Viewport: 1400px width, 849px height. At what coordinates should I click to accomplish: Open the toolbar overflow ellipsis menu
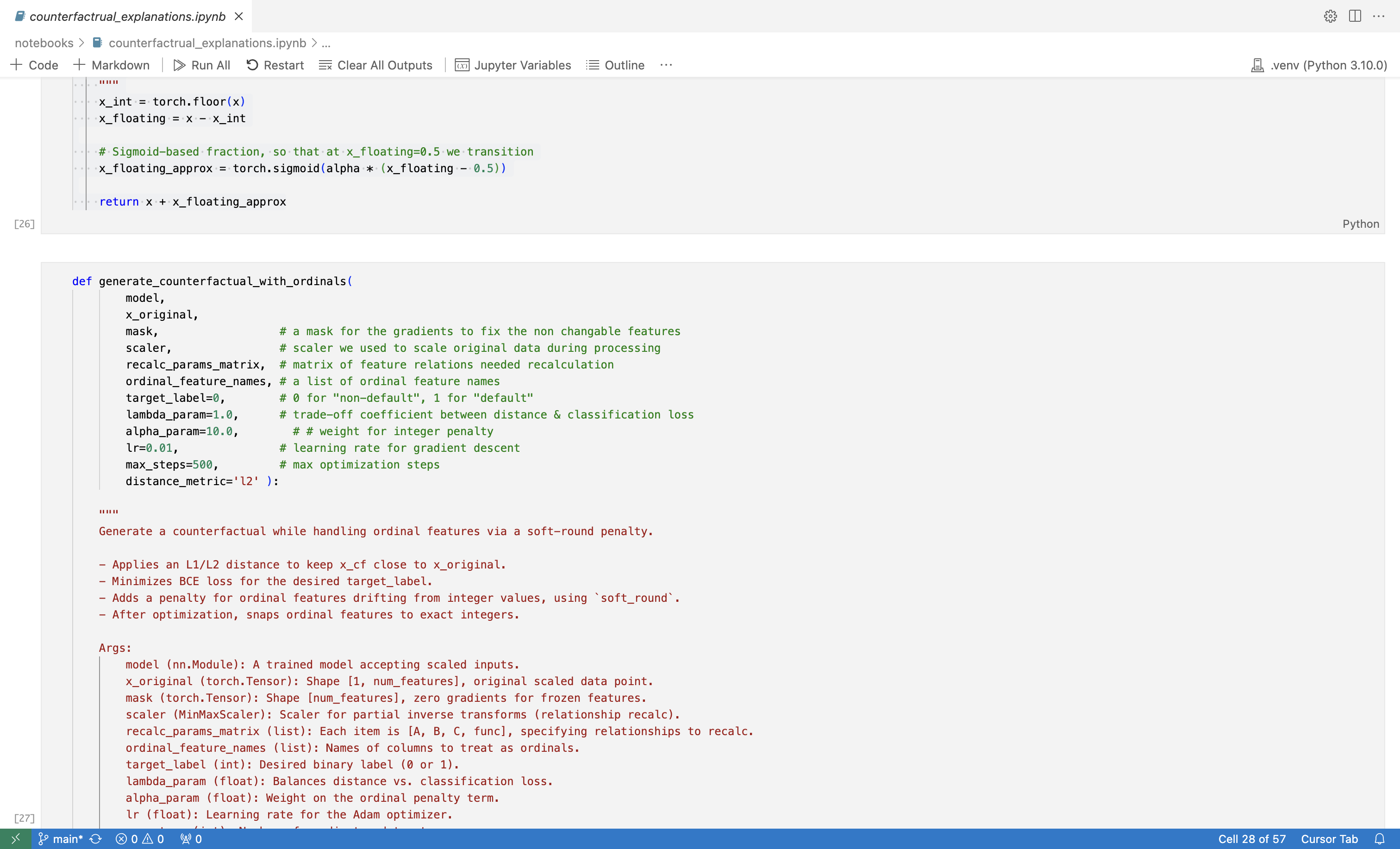(666, 65)
